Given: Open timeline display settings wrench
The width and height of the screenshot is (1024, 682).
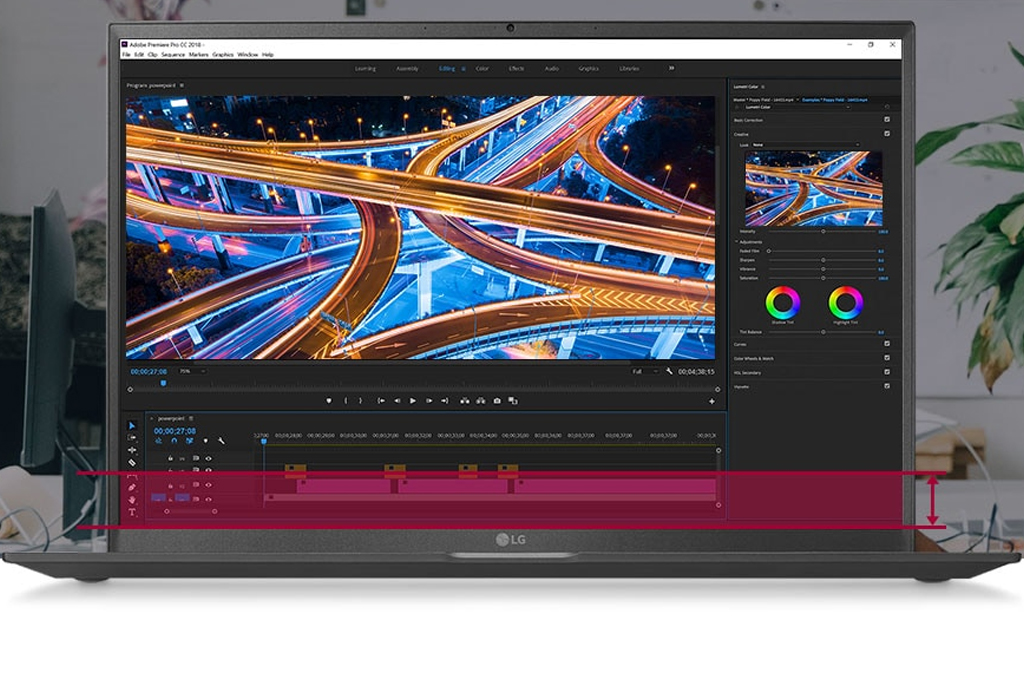Looking at the screenshot, I should [221, 441].
